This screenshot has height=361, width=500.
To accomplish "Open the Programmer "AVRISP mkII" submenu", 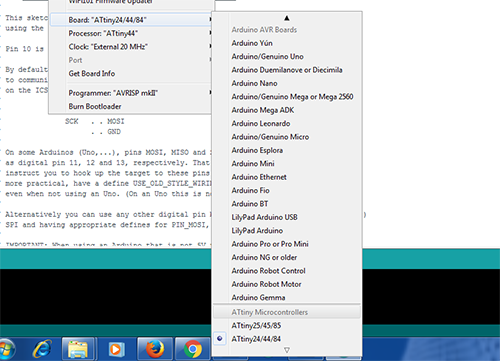I will click(x=131, y=93).
